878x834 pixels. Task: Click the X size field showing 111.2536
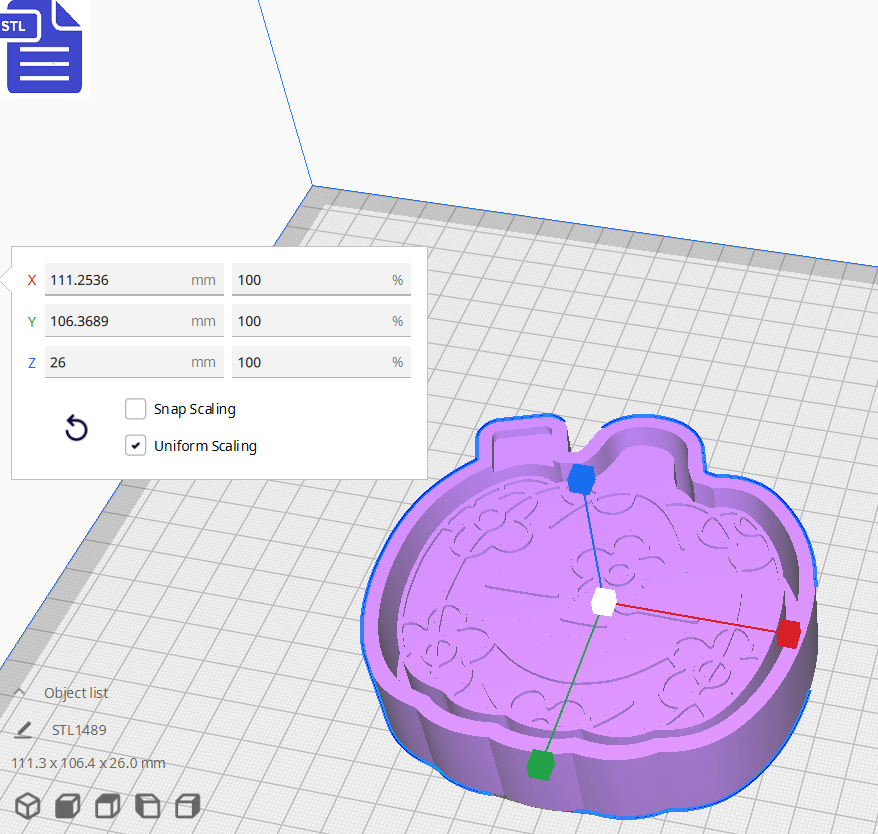click(115, 280)
